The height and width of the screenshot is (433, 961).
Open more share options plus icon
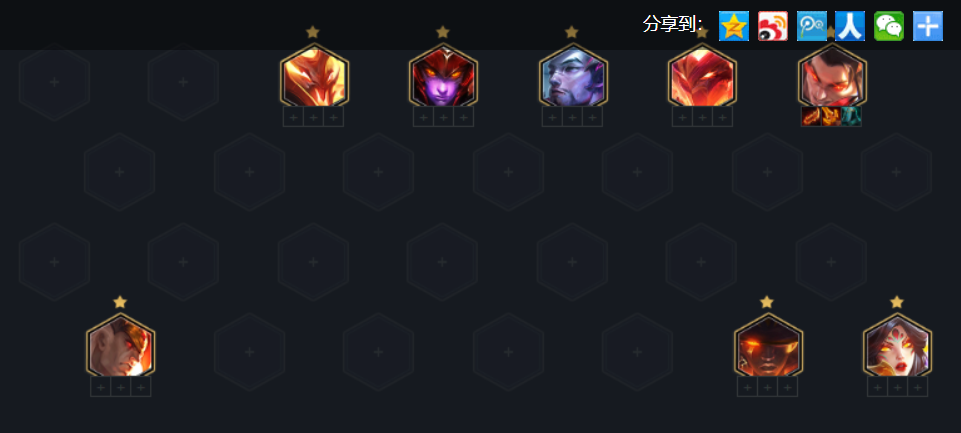click(928, 26)
